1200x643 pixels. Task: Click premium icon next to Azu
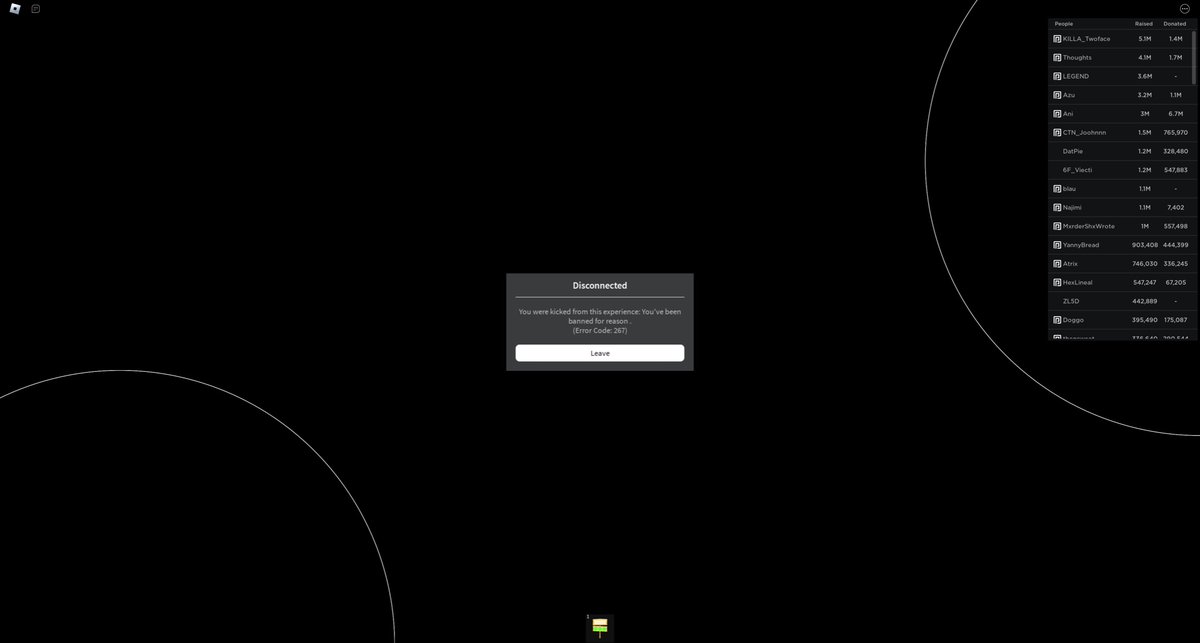(1057, 95)
